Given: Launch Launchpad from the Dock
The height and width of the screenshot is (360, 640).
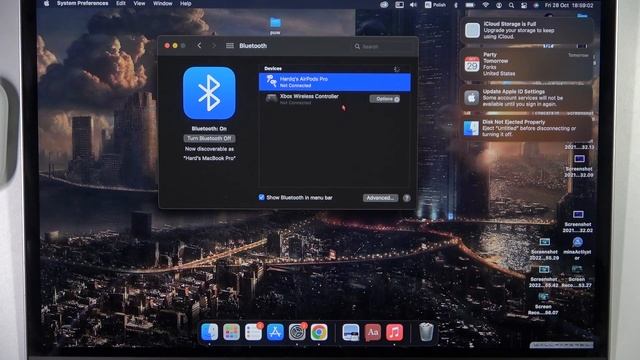Looking at the screenshot, I should tap(231, 332).
